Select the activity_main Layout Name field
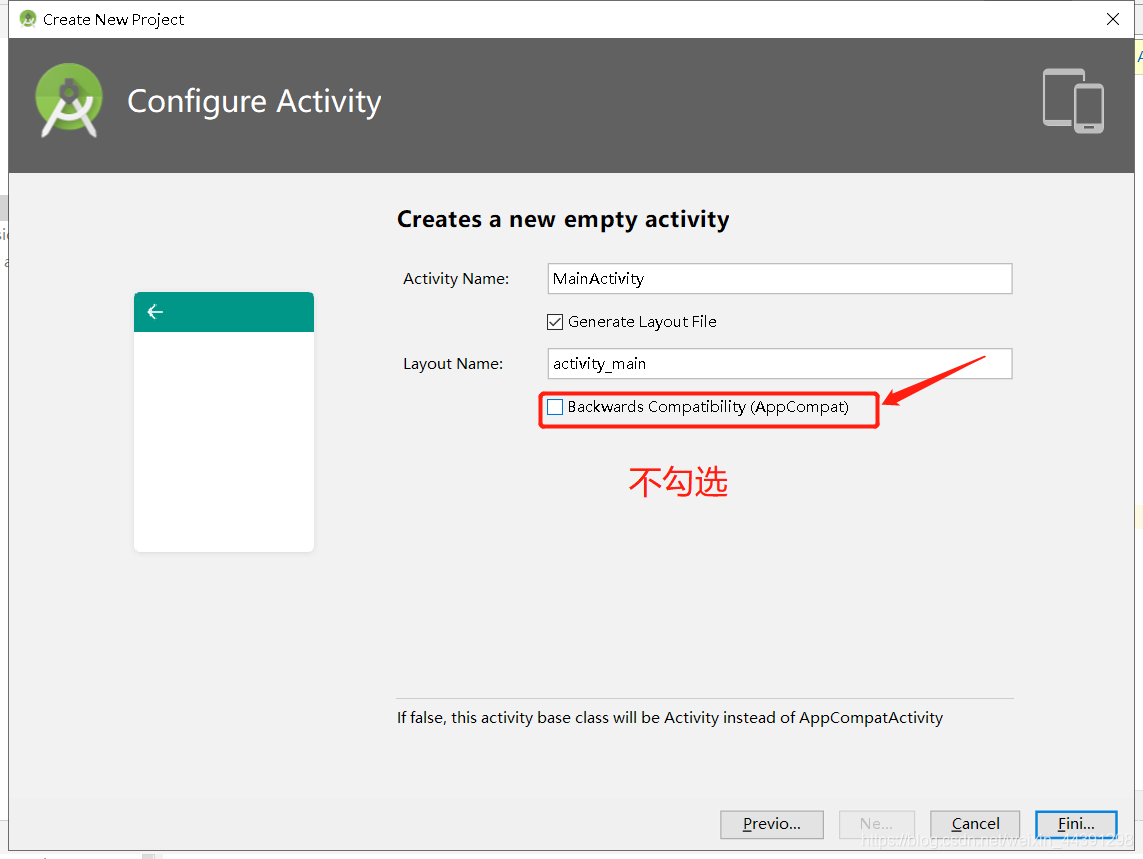 click(x=779, y=363)
